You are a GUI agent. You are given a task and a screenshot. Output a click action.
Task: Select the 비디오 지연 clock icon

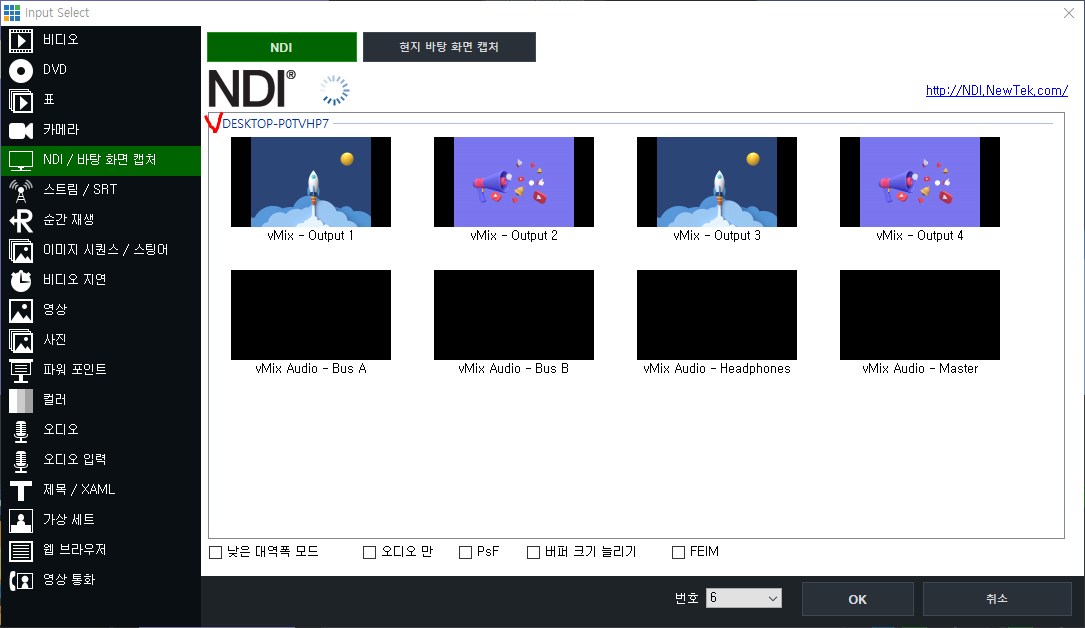point(21,281)
